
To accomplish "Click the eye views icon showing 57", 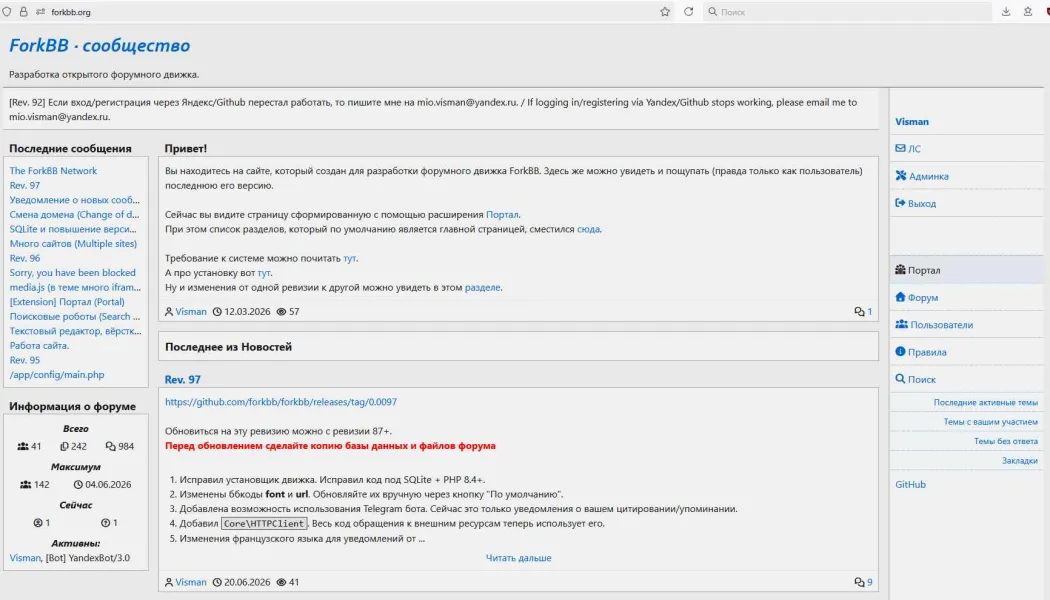I will point(281,311).
